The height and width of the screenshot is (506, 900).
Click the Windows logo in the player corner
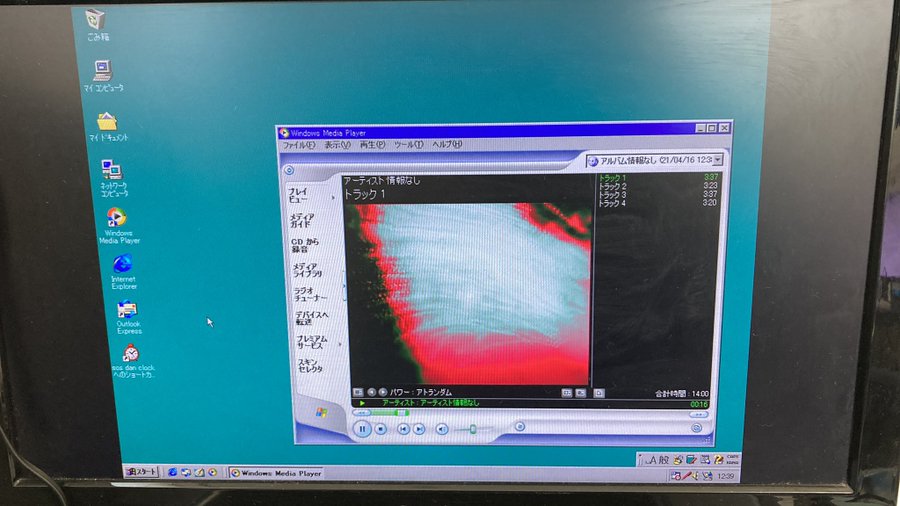coord(321,412)
